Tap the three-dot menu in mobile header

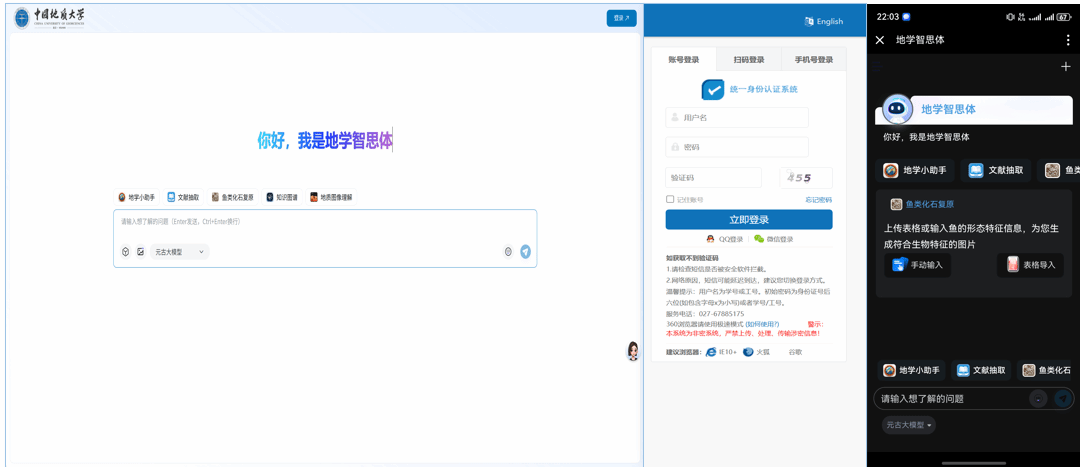[1066, 40]
